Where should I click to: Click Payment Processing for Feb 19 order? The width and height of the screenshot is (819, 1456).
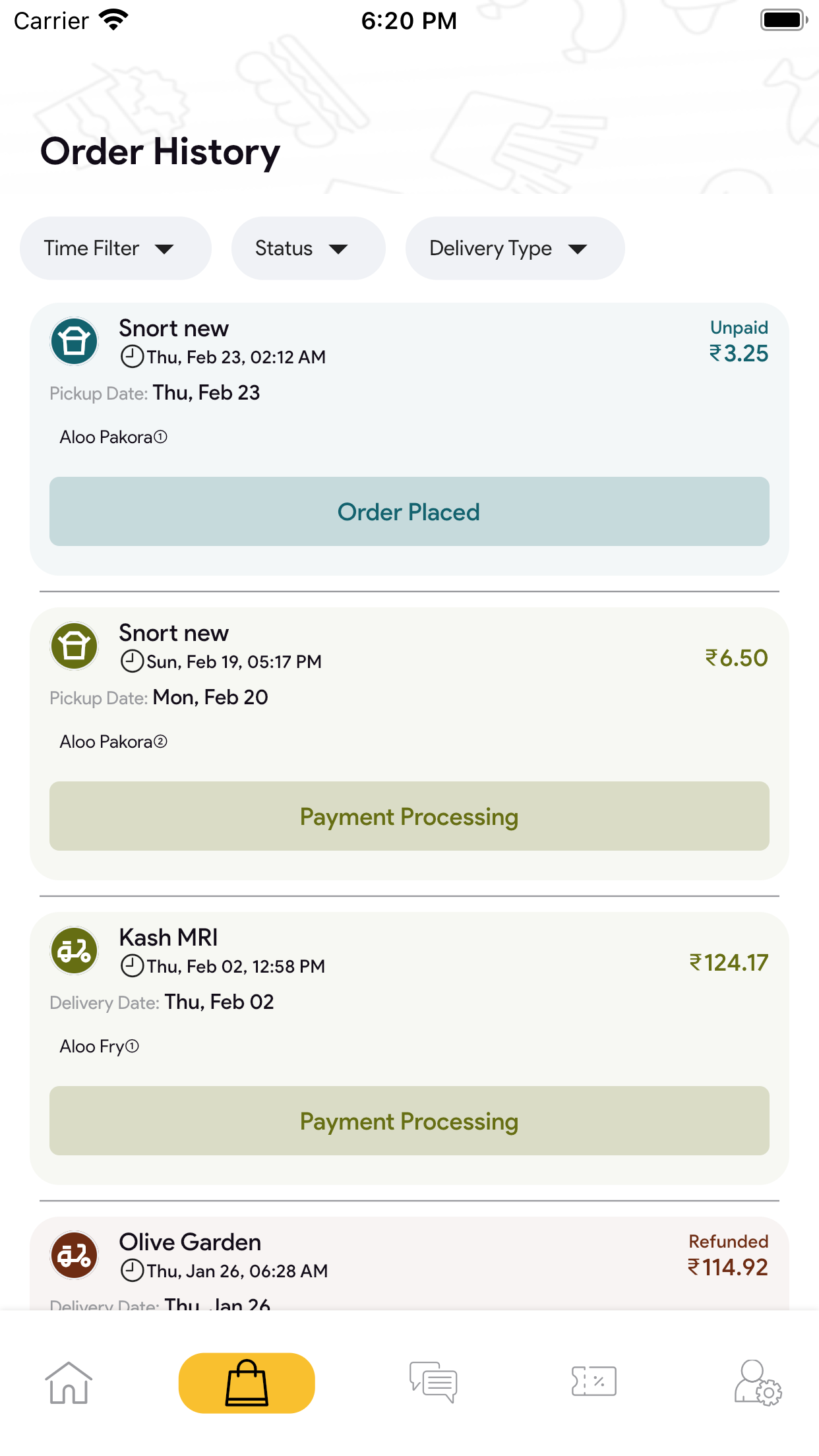409,816
